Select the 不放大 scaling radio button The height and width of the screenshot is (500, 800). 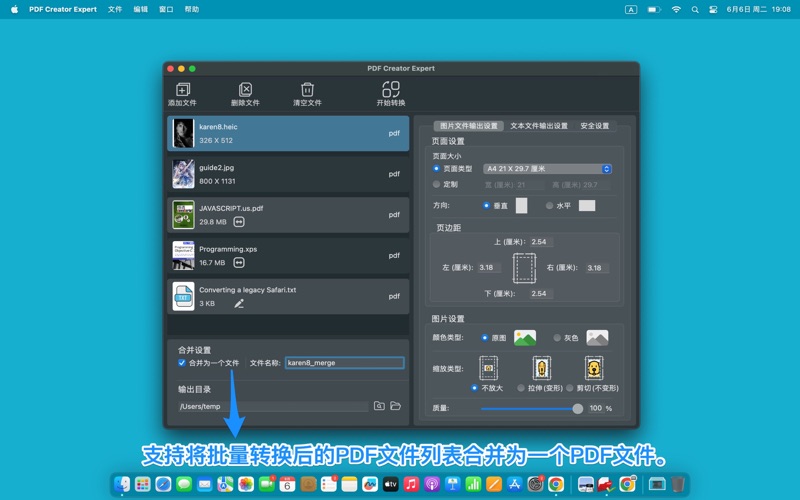tap(474, 388)
